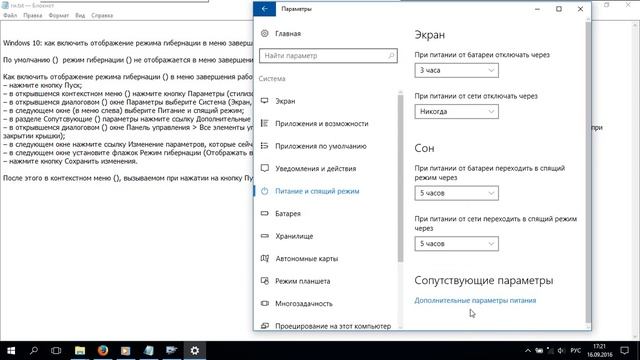Open File Explorer from the taskbar
This screenshot has height=360, width=640.
tap(80, 351)
